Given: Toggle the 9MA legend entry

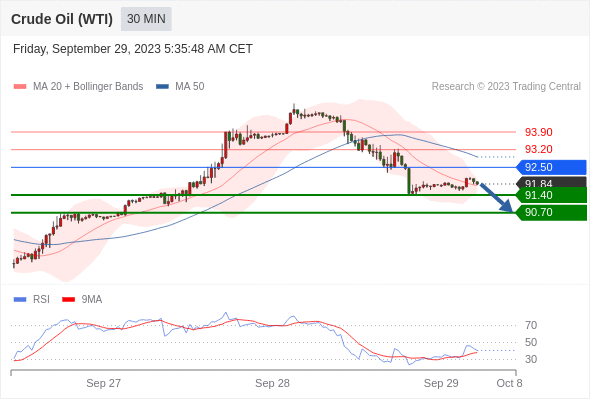Looking at the screenshot, I should tap(82, 300).
